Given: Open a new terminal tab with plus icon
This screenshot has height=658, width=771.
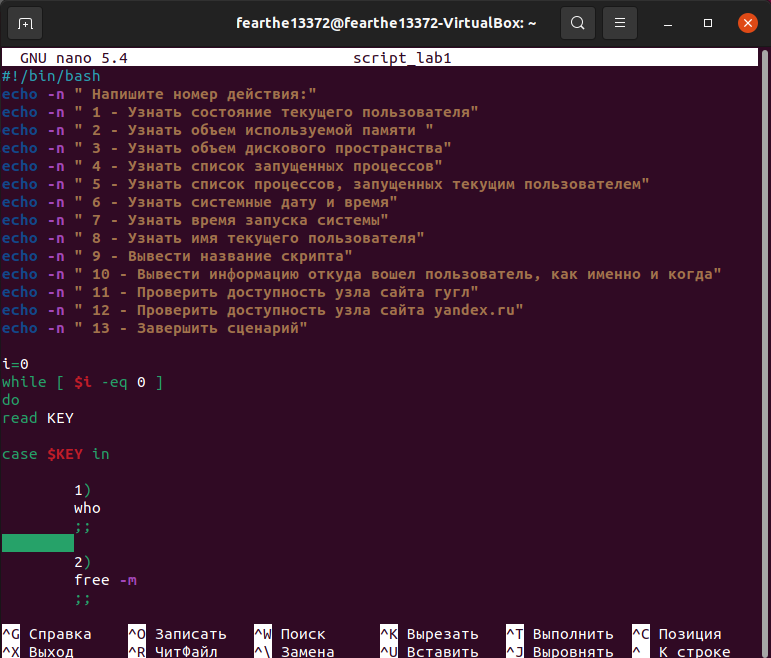Looking at the screenshot, I should (x=25, y=23).
